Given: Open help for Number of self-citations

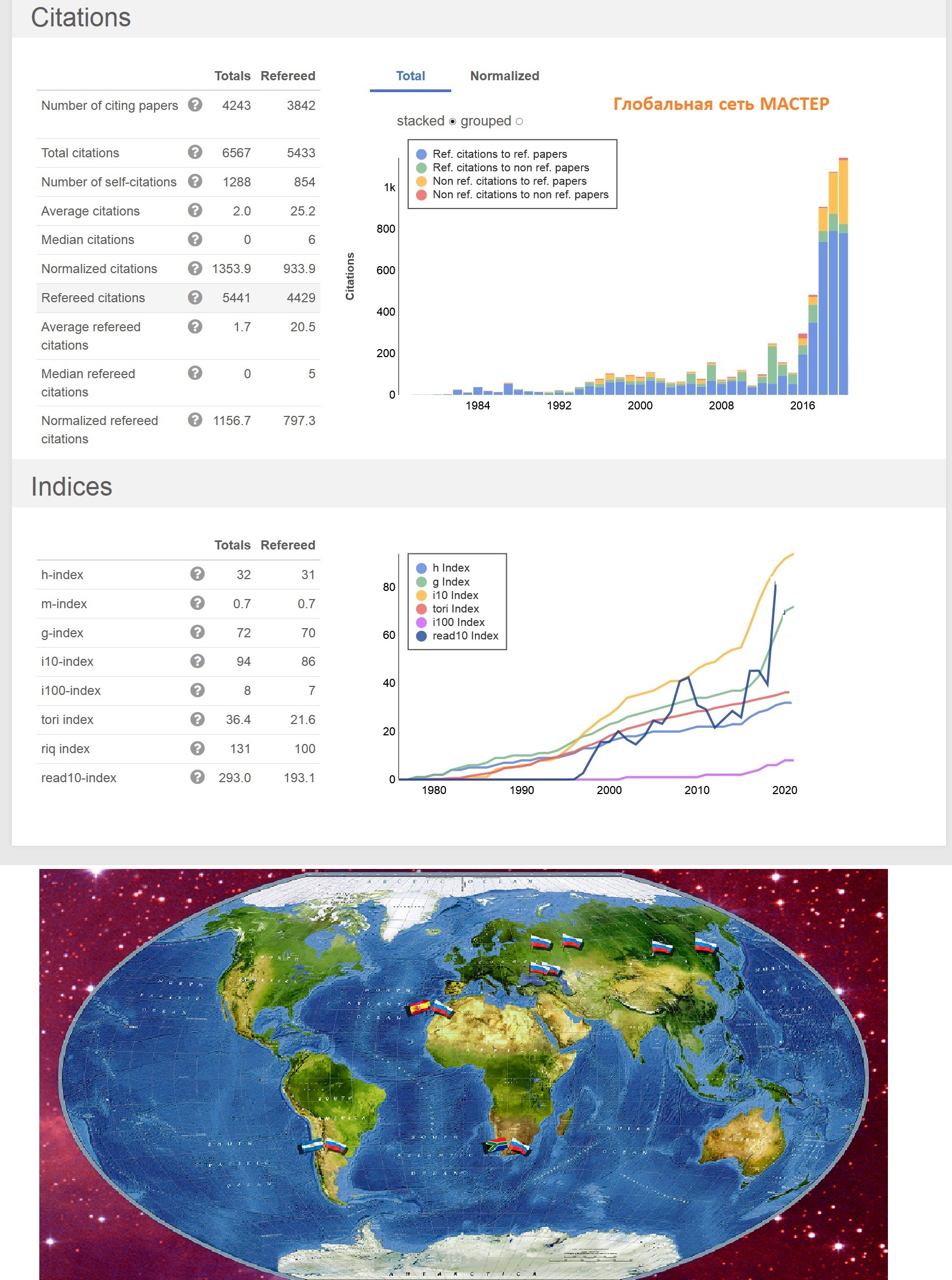Looking at the screenshot, I should click(195, 181).
